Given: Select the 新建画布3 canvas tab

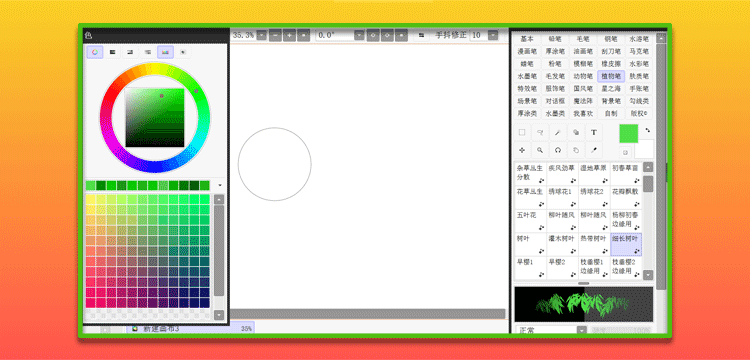Looking at the screenshot, I should tap(191, 328).
